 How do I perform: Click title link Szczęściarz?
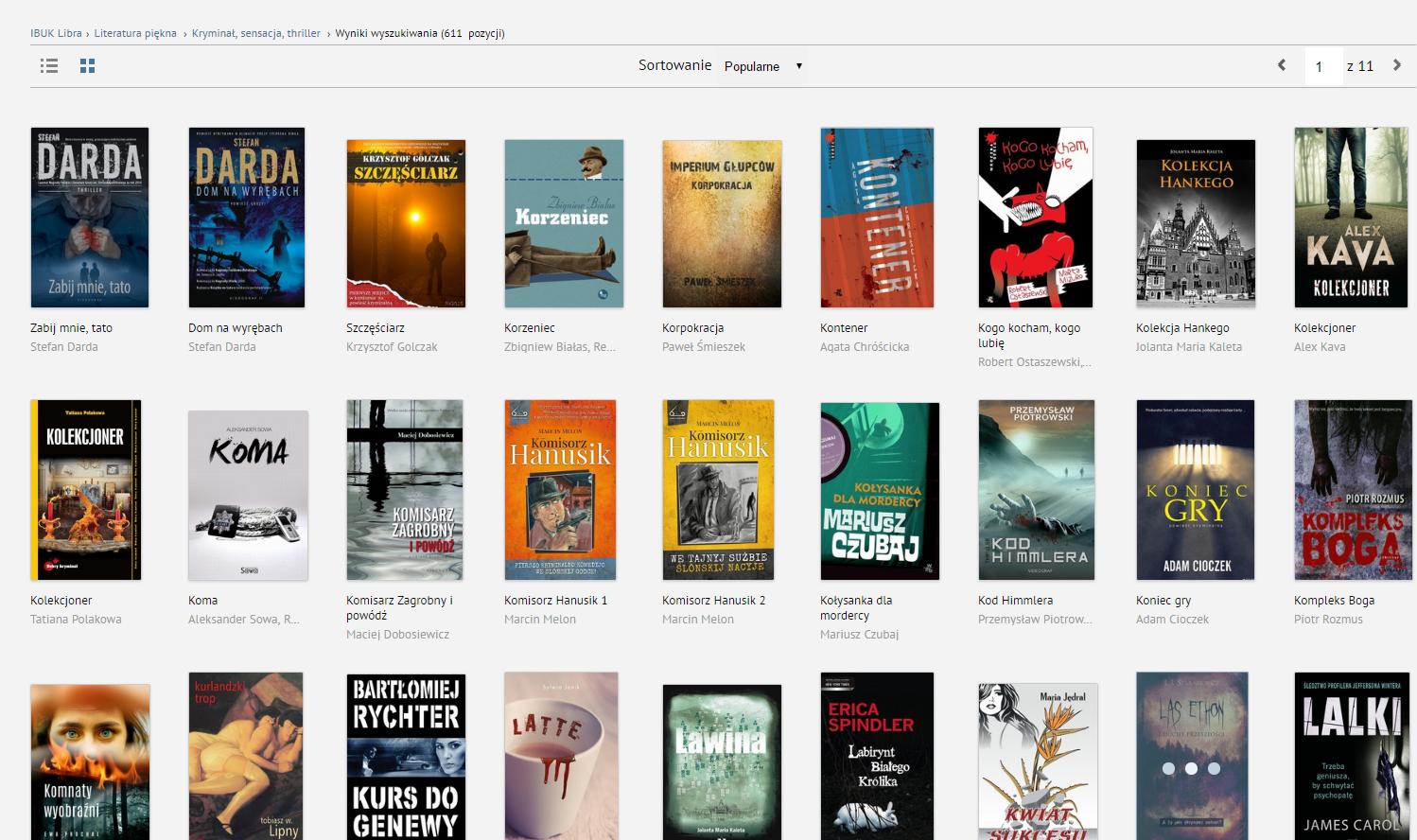tap(376, 328)
